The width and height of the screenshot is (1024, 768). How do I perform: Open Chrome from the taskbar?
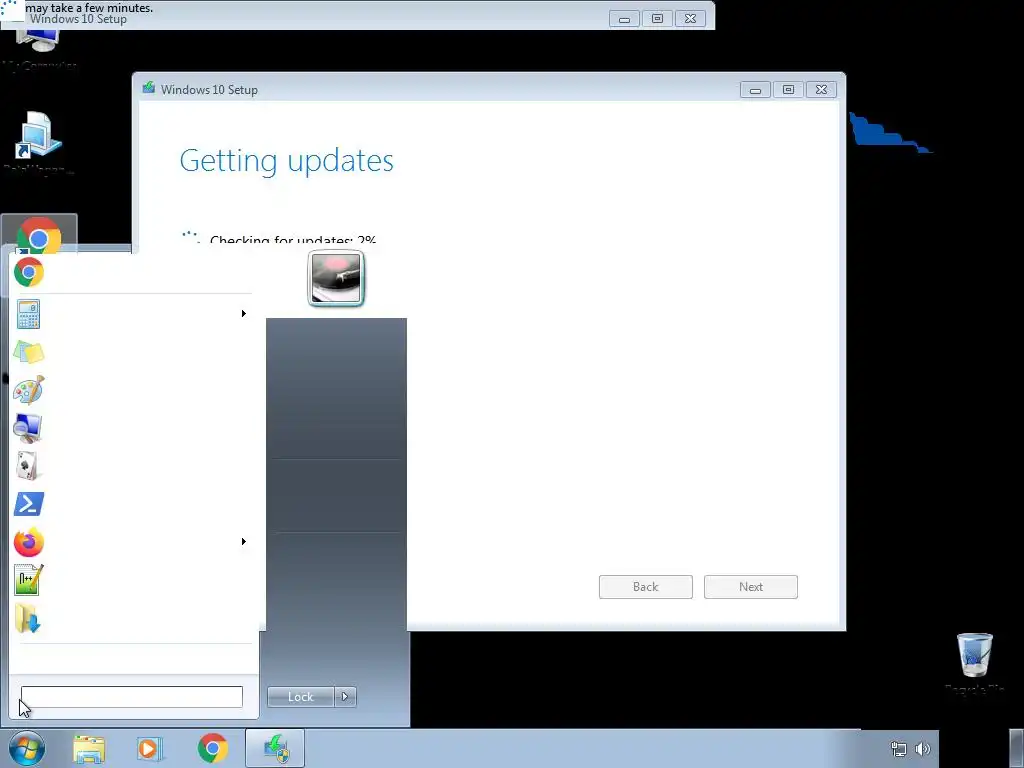tap(213, 748)
